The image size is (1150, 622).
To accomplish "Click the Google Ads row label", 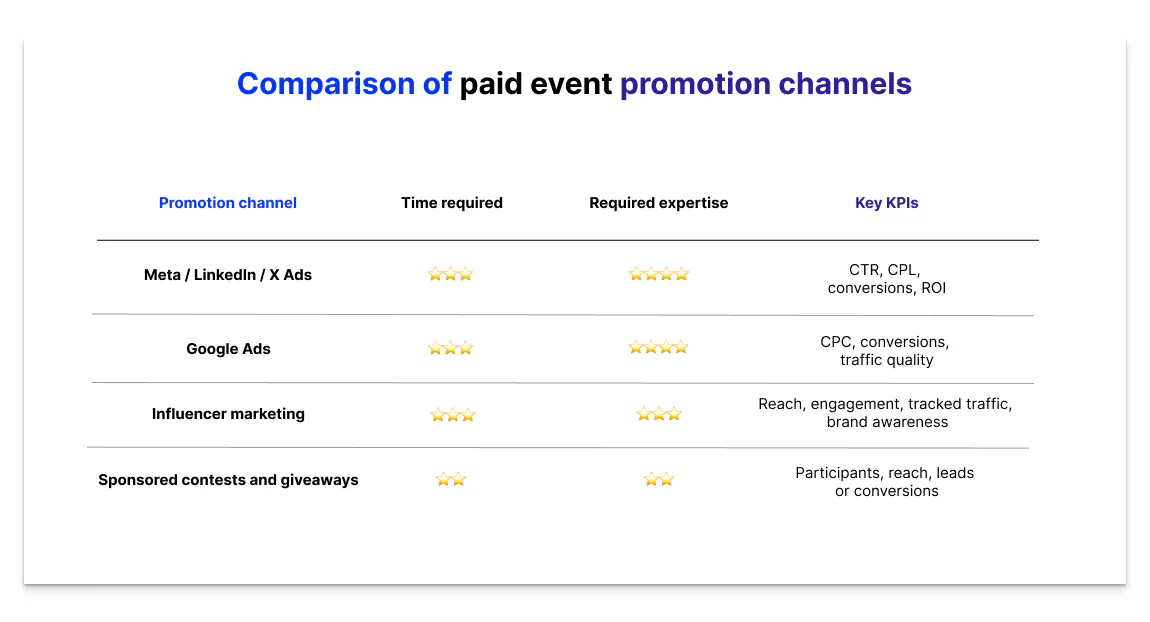I will (227, 348).
